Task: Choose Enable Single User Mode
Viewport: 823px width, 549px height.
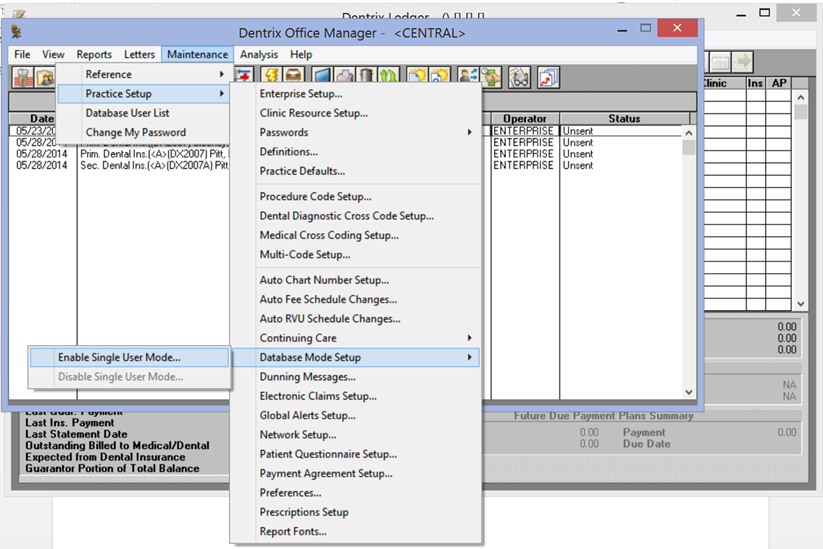Action: [129, 357]
